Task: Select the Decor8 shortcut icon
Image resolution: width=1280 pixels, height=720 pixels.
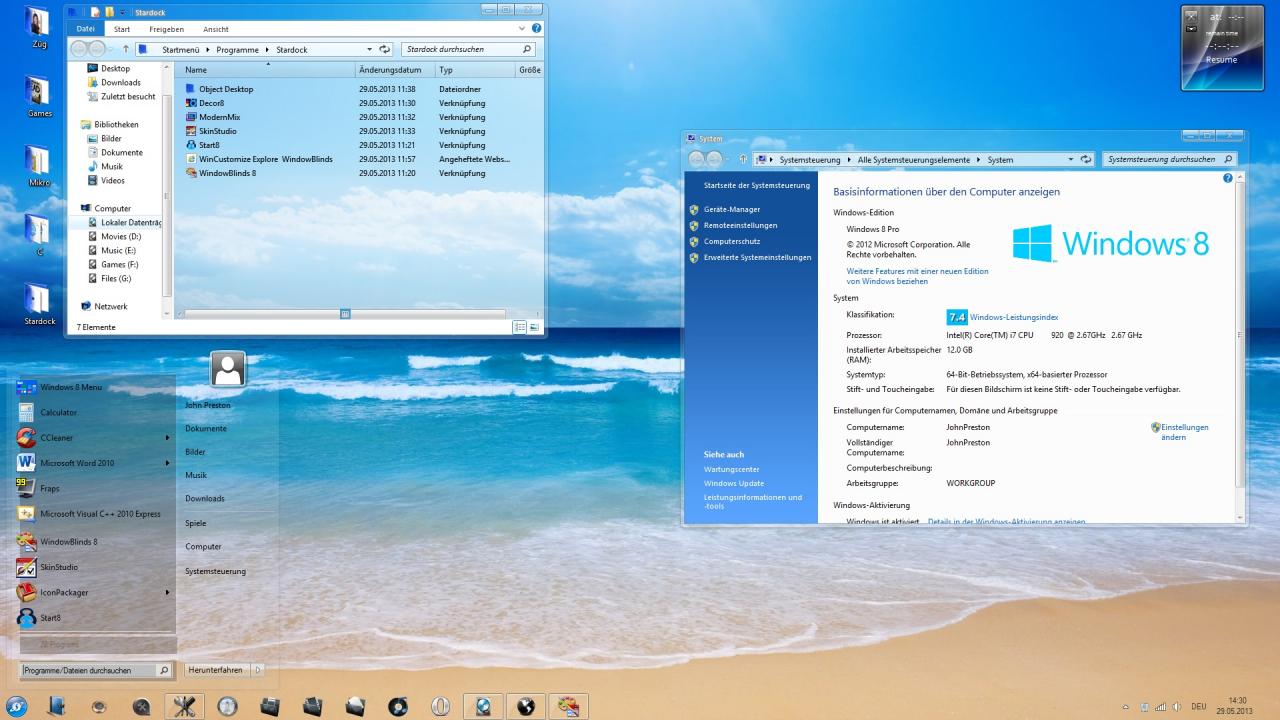Action: [x=191, y=103]
